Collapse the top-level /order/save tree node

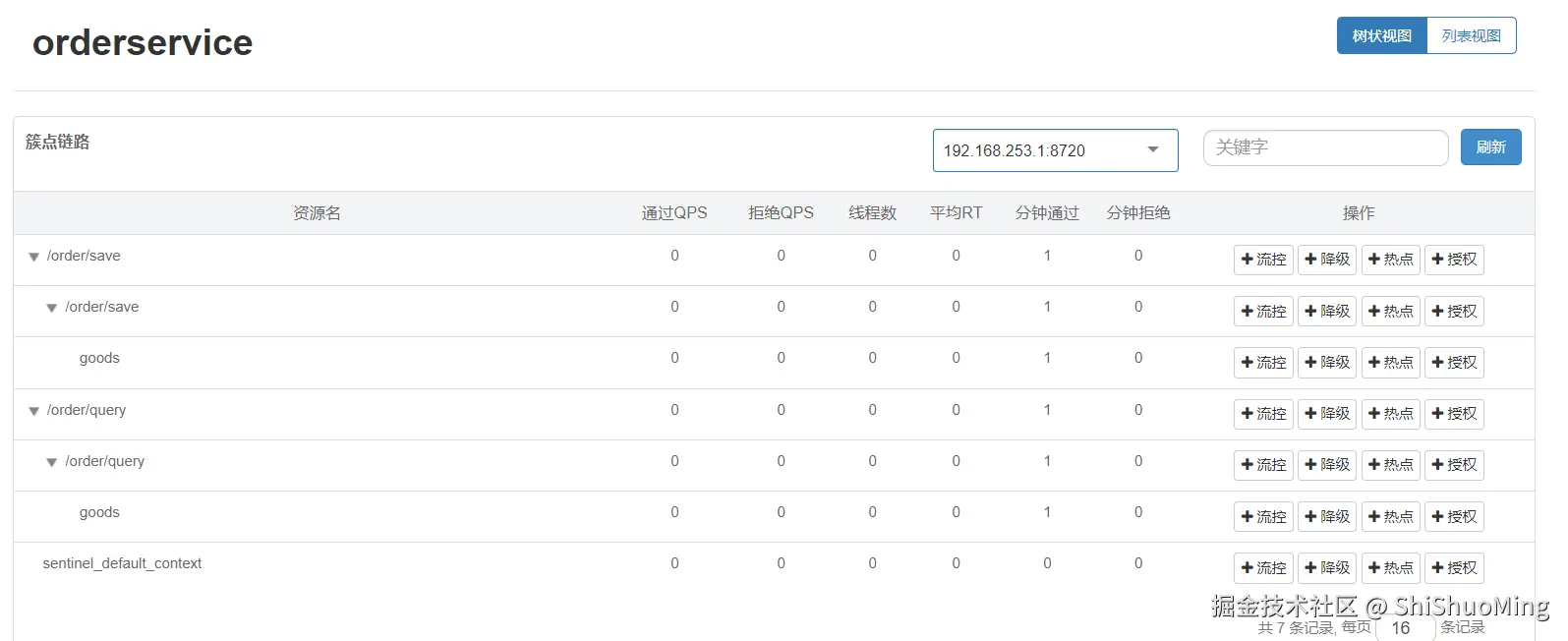point(33,258)
